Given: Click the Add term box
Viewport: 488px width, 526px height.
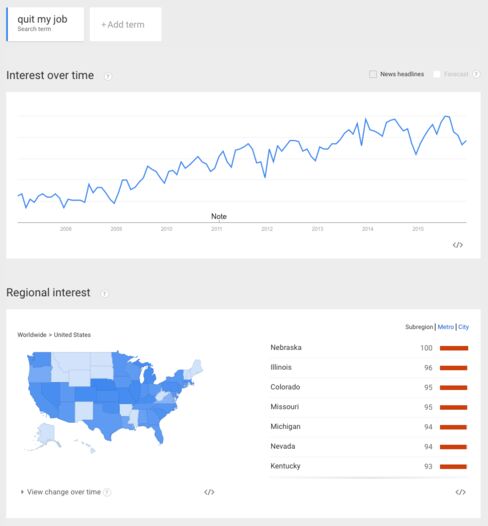Looking at the screenshot, I should point(126,24).
